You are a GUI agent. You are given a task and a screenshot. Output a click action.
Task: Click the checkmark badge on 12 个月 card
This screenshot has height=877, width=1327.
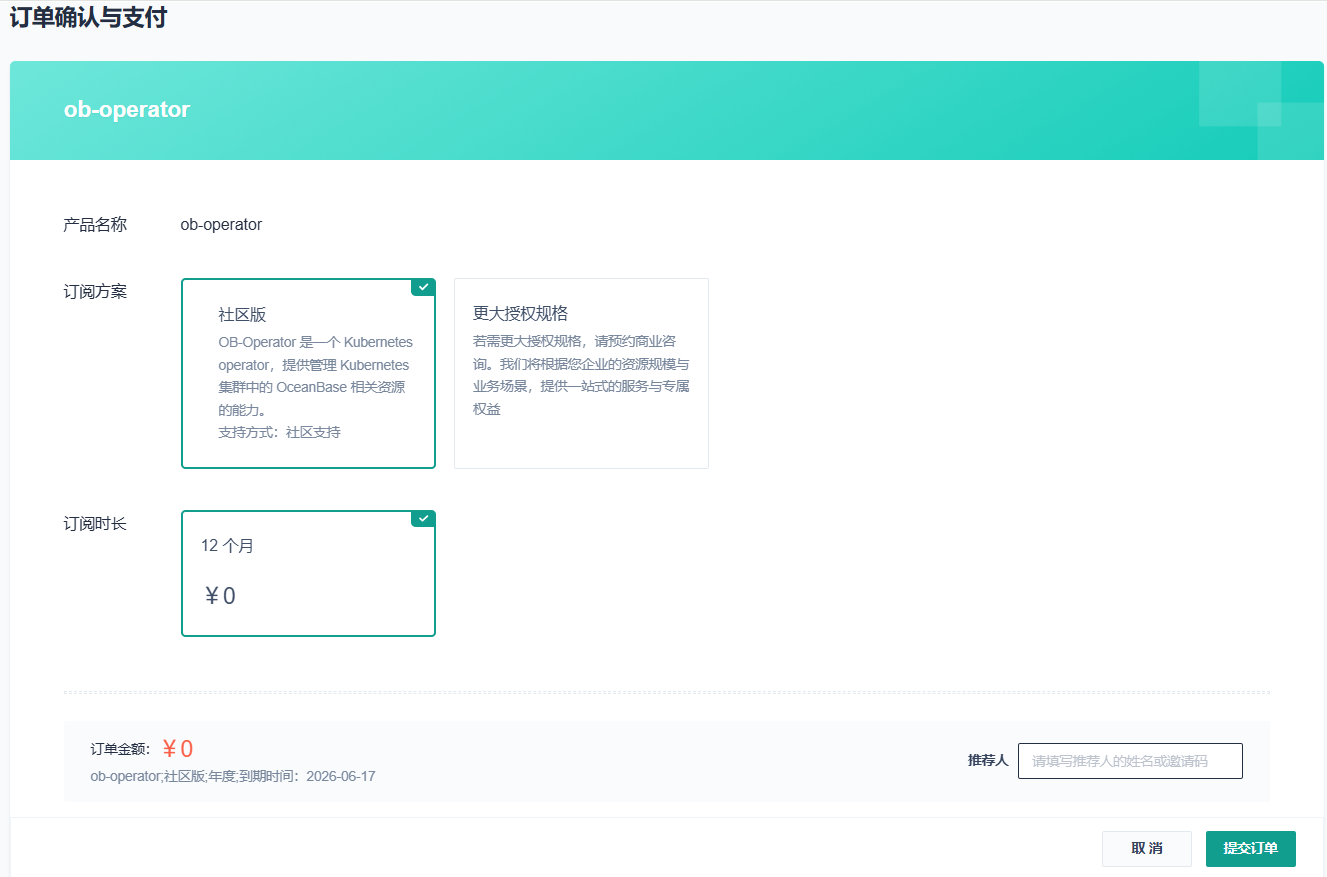(x=424, y=519)
